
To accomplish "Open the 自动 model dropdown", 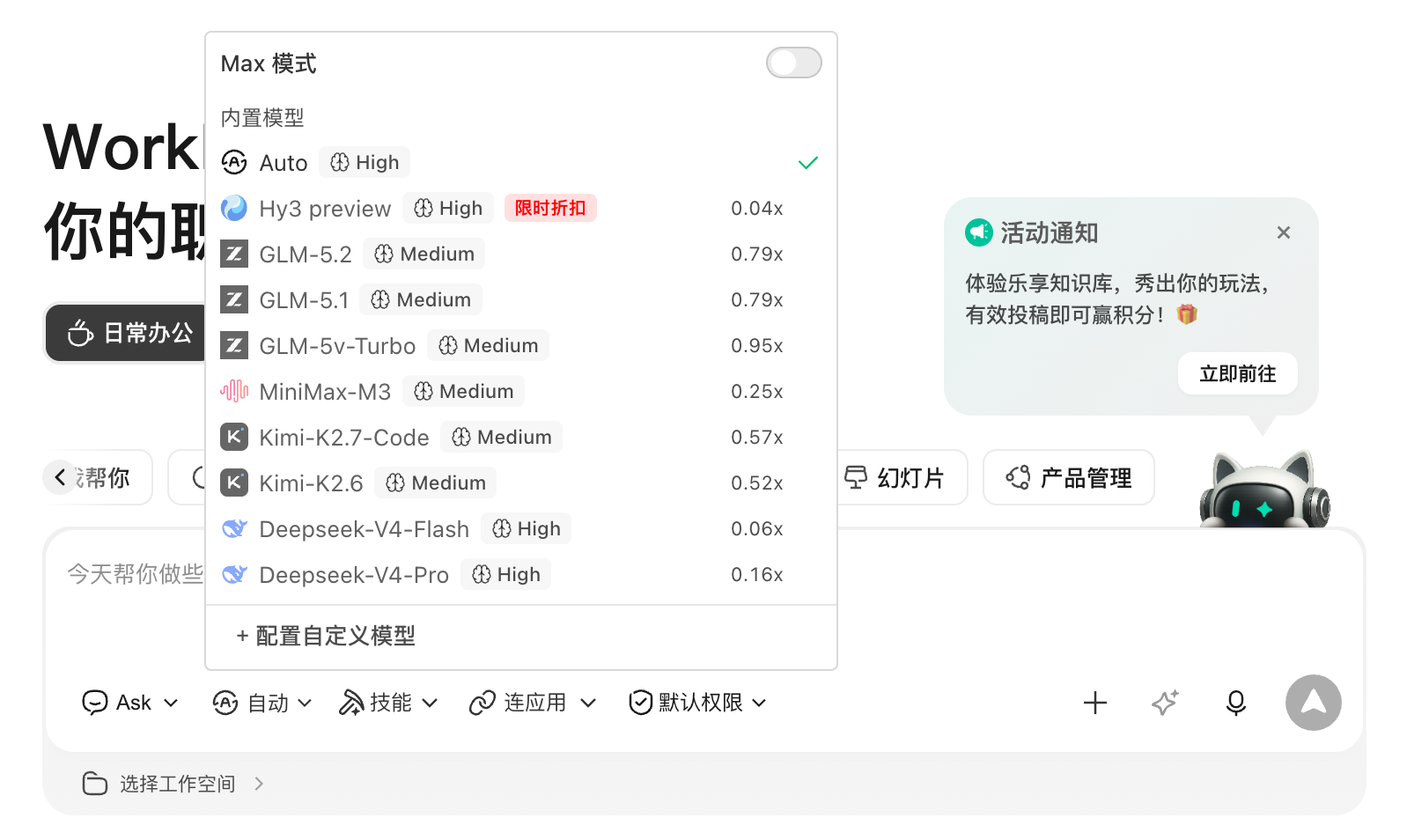I will coord(262,703).
